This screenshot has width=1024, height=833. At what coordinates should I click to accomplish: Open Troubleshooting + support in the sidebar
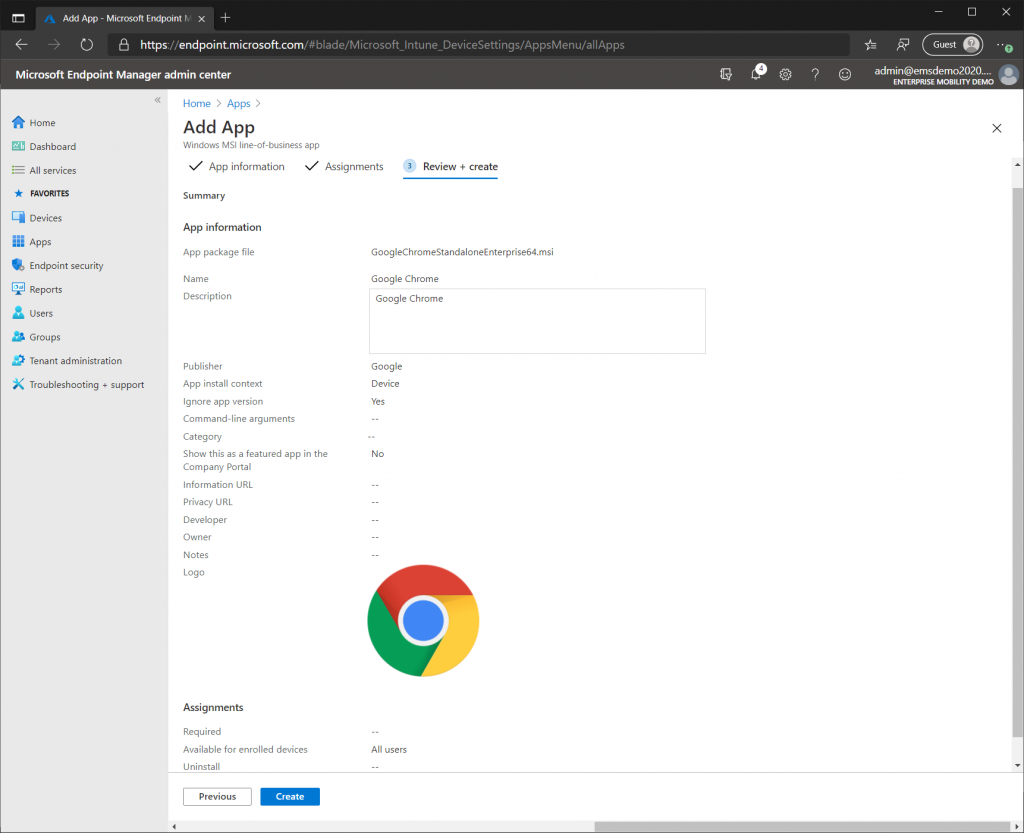pyautogui.click(x=78, y=385)
